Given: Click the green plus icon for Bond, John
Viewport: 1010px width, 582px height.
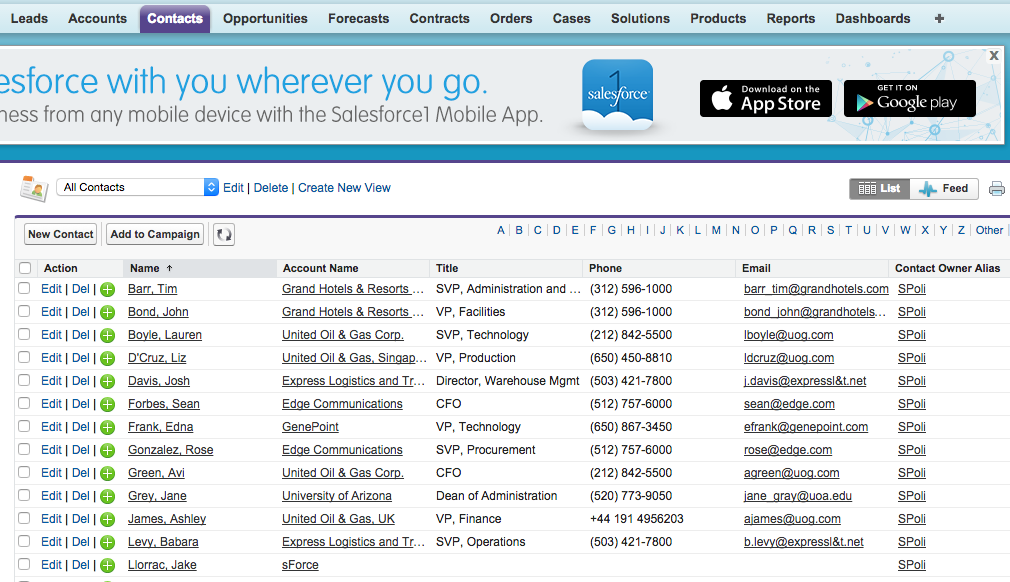Looking at the screenshot, I should click(x=108, y=313).
